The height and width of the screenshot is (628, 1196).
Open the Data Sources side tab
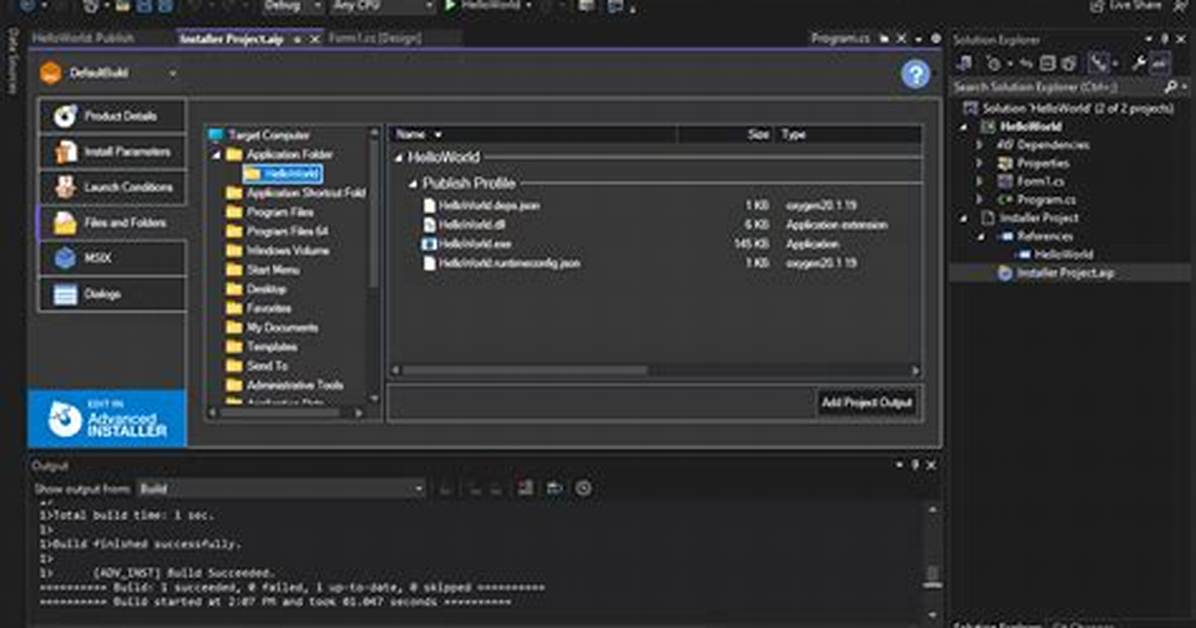(11, 61)
